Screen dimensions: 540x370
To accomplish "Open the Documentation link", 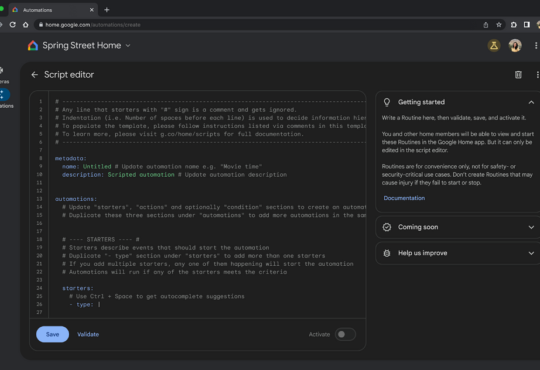I will coord(404,198).
